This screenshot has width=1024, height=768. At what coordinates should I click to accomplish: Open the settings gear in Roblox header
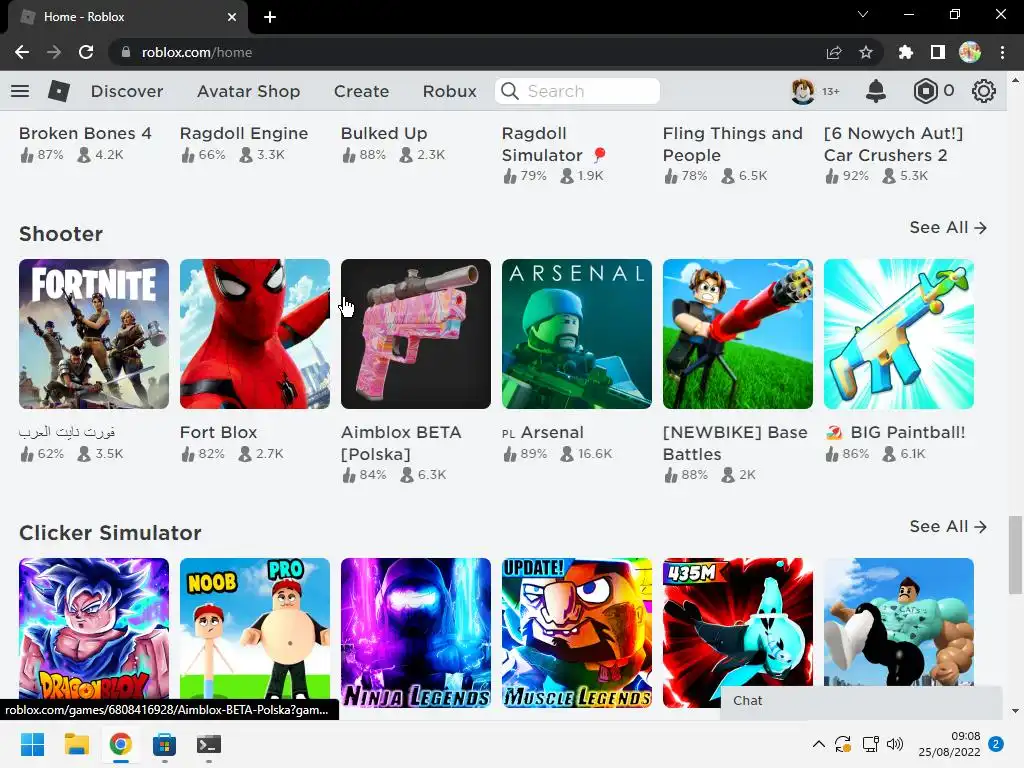click(x=984, y=91)
